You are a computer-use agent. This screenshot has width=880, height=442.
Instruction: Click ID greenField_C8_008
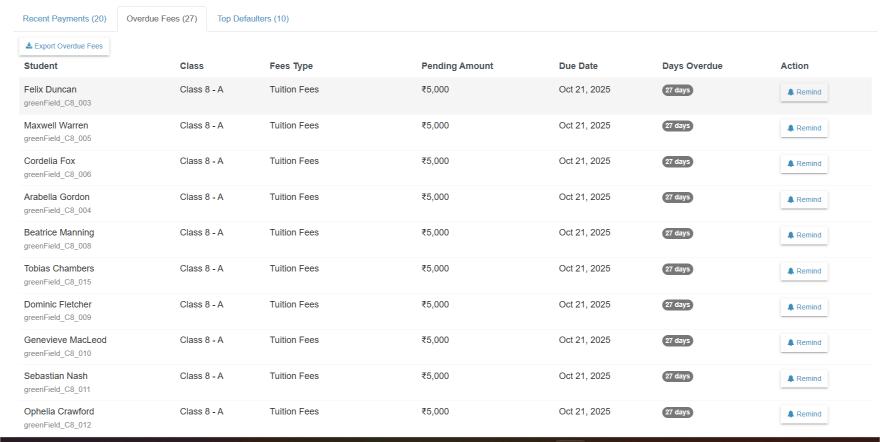pyautogui.click(x=57, y=246)
